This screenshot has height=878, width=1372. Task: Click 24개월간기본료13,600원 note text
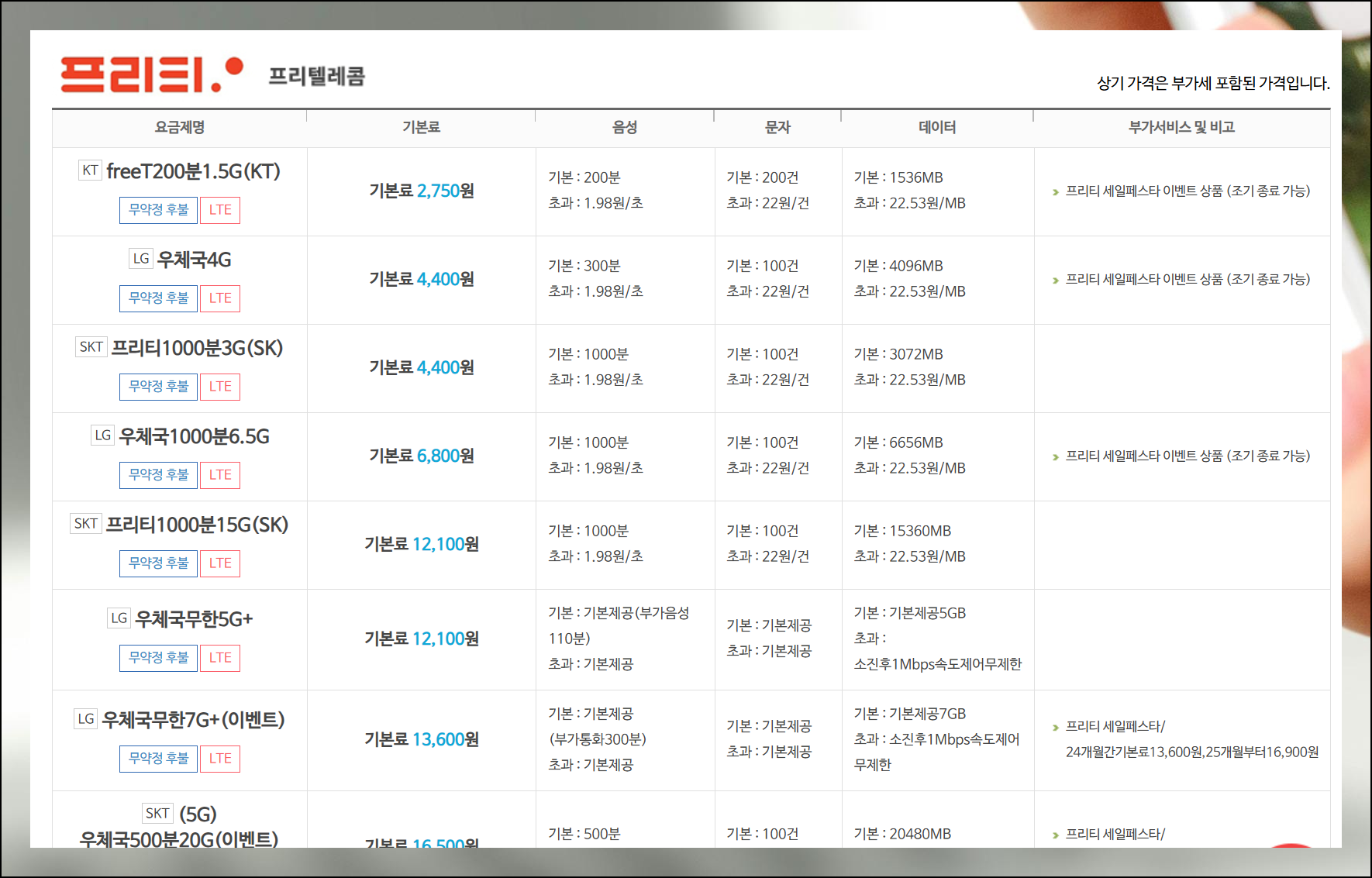click(x=1192, y=752)
